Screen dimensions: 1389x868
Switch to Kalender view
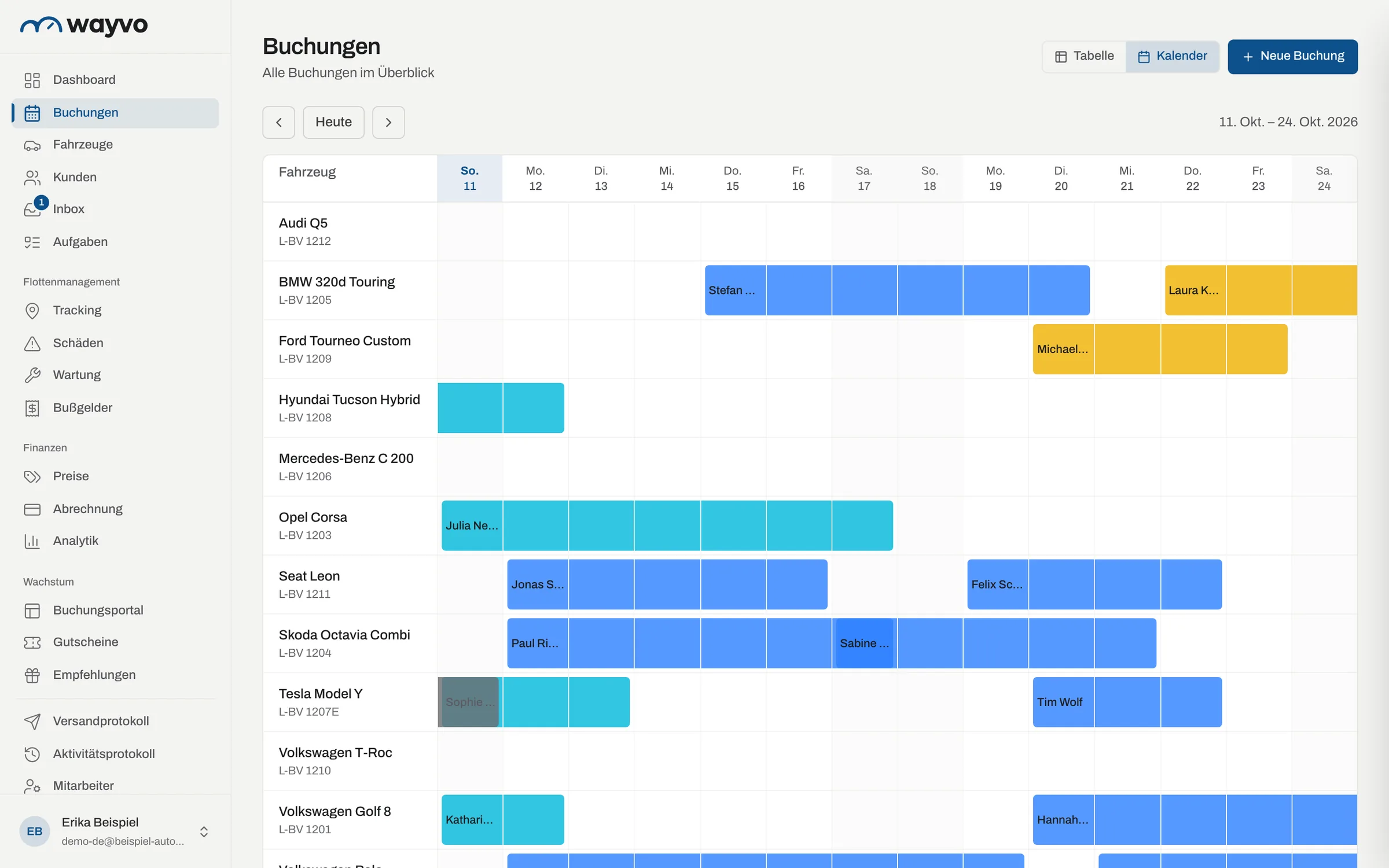(x=1172, y=56)
